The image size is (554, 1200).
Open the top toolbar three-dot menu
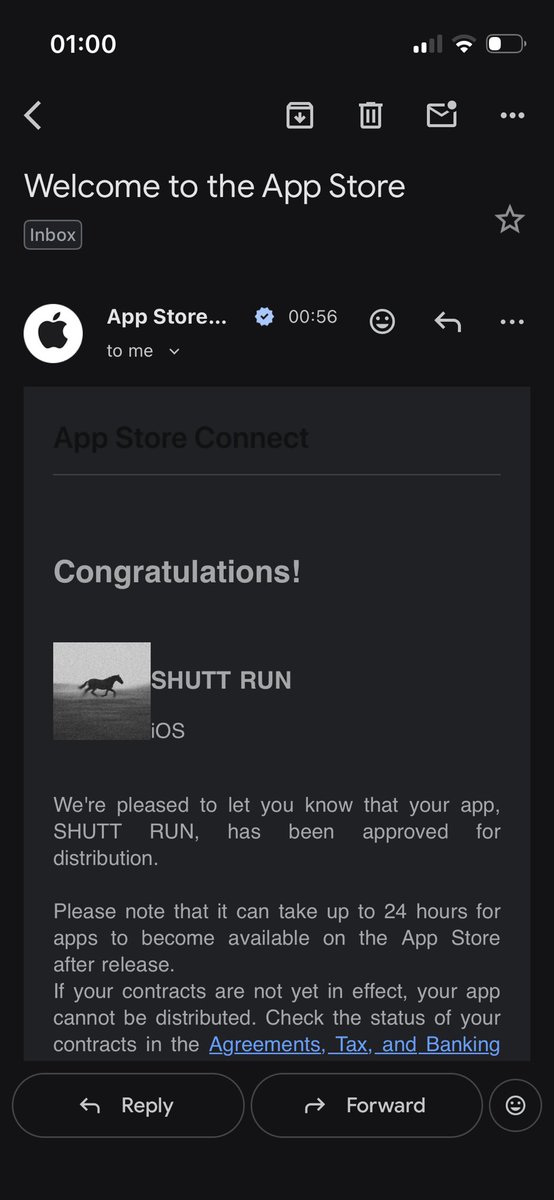point(512,116)
